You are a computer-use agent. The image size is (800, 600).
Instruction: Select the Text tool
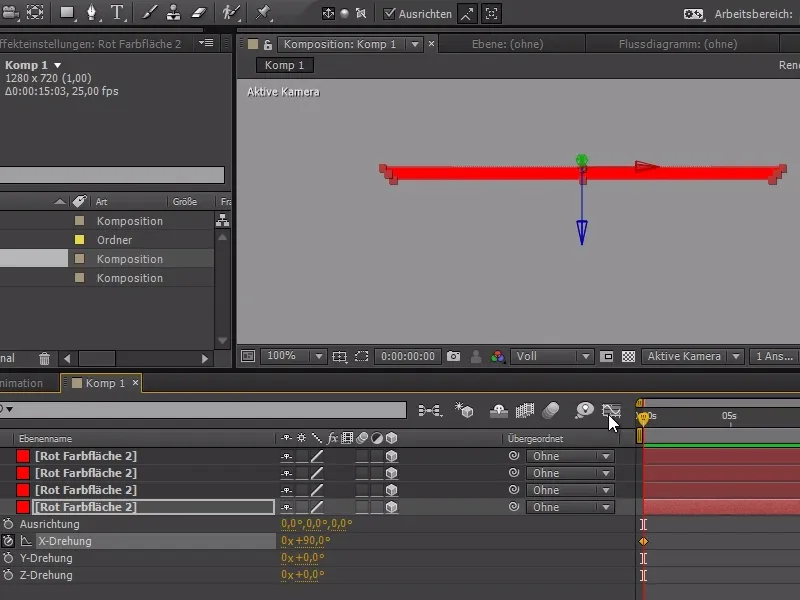pyautogui.click(x=117, y=13)
